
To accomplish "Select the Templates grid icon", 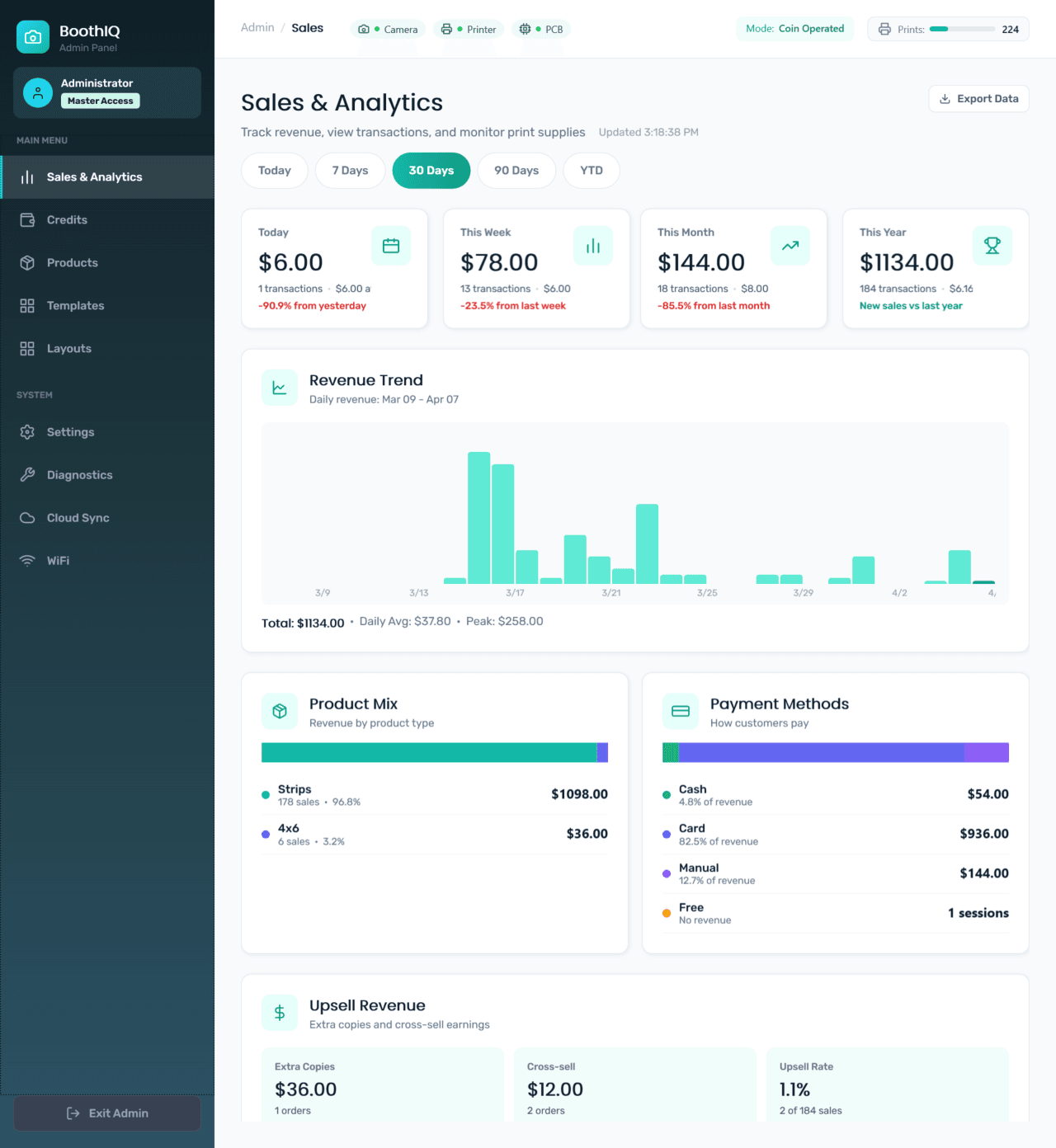I will [27, 305].
